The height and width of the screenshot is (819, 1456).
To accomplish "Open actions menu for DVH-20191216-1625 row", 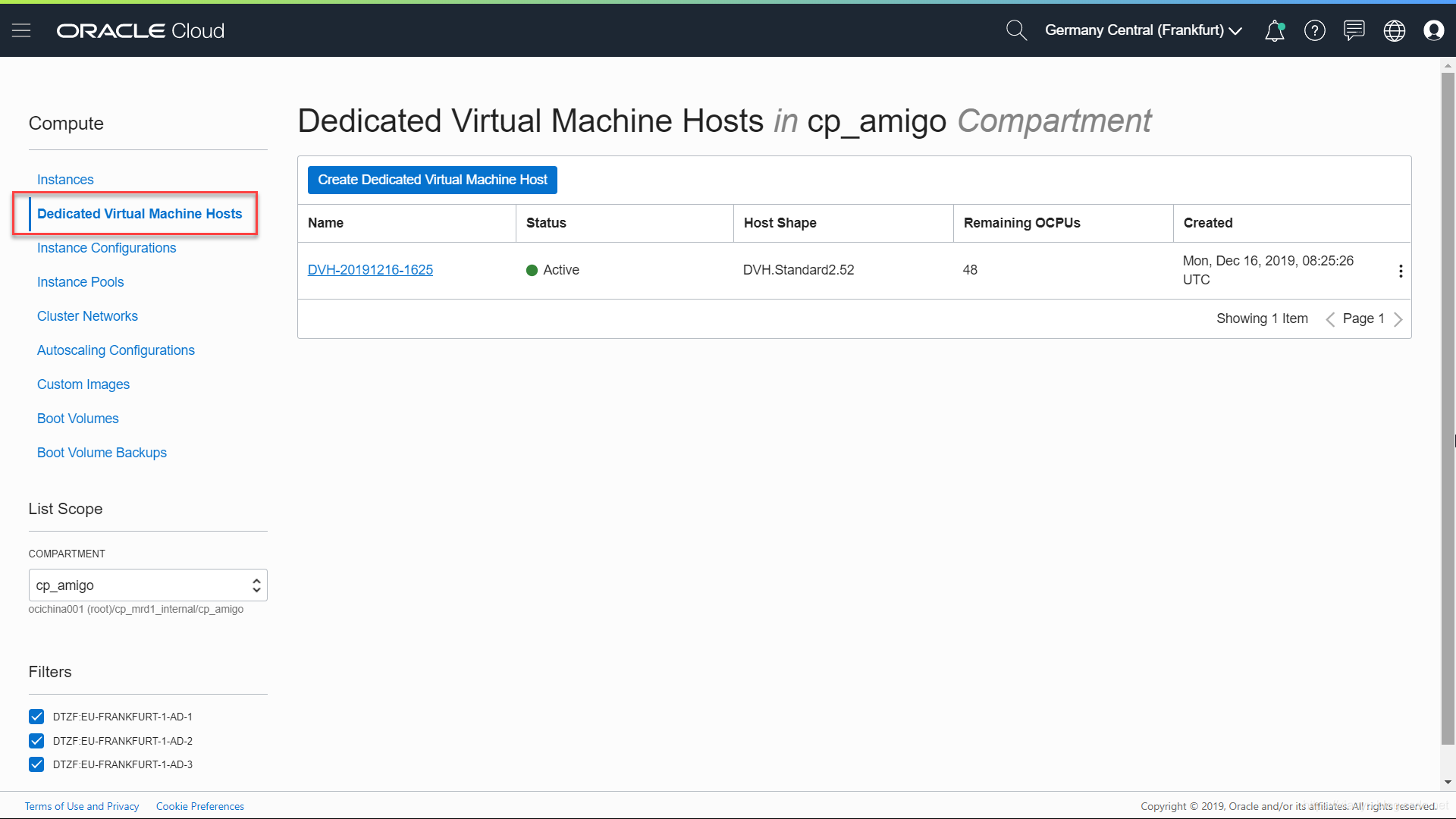I will tap(1401, 271).
